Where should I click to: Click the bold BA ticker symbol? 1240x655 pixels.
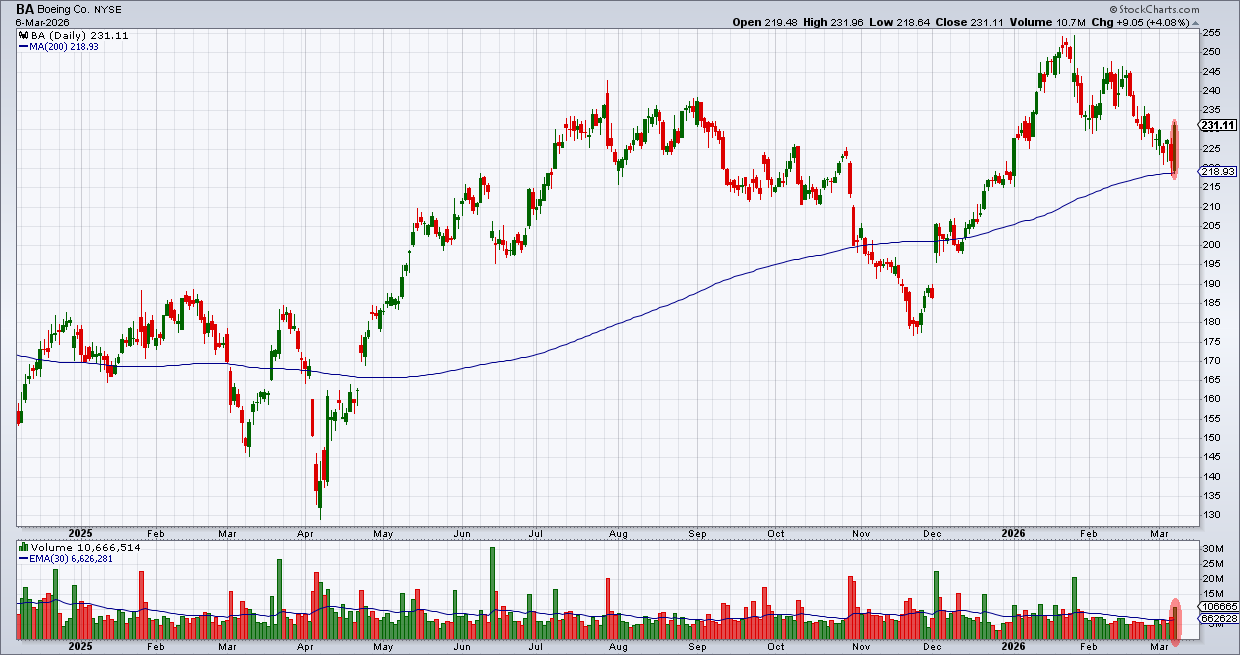pos(26,8)
